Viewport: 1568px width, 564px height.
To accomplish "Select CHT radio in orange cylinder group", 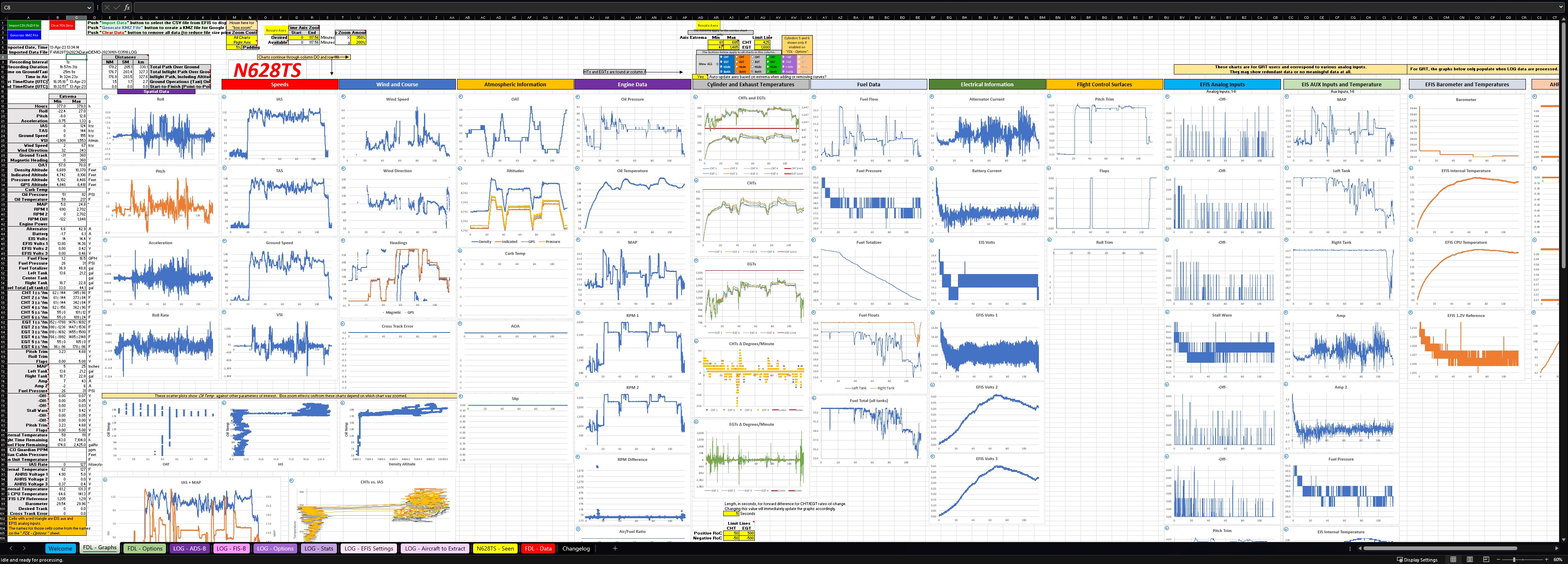I will pyautogui.click(x=737, y=56).
